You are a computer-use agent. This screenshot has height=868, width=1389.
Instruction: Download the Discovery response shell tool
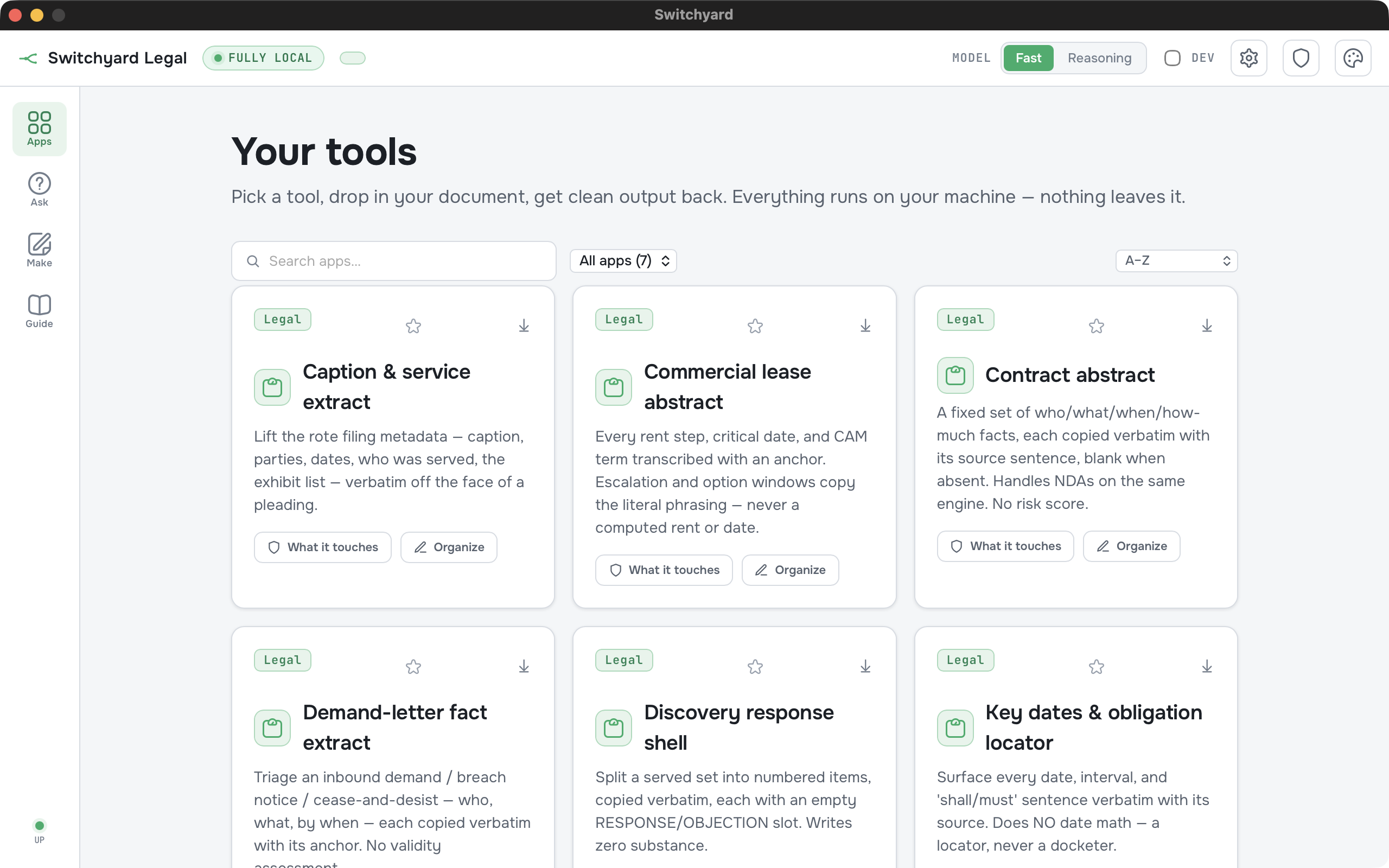(865, 667)
